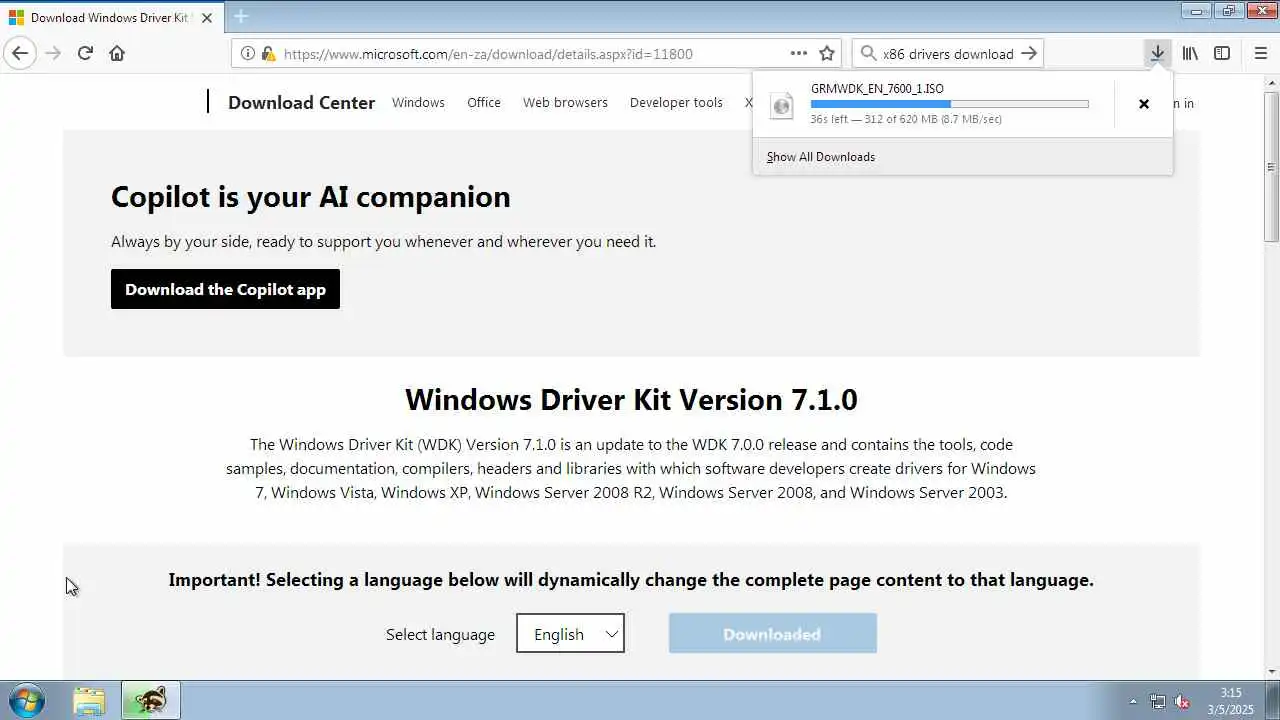Click the download progress bar
Image resolution: width=1280 pixels, height=720 pixels.
tap(949, 104)
